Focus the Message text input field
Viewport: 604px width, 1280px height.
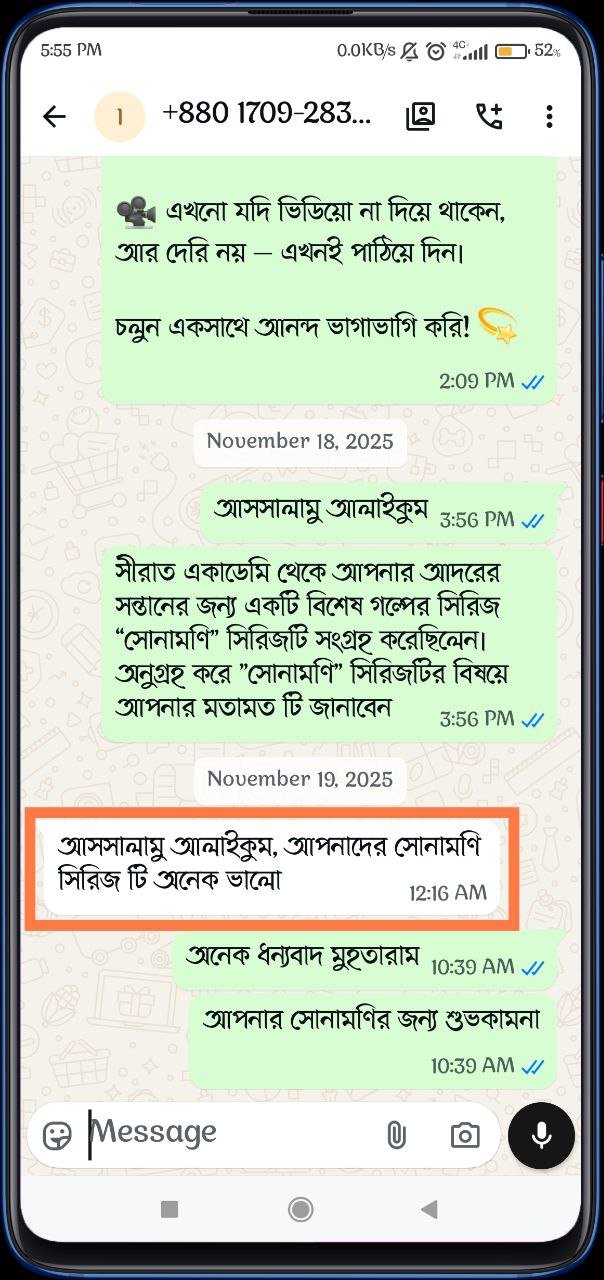(230, 1133)
